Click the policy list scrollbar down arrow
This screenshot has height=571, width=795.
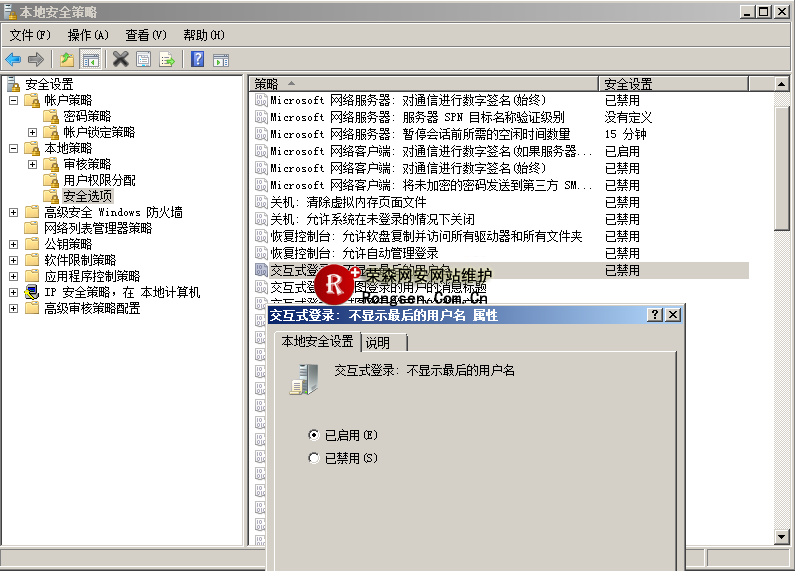[x=783, y=538]
